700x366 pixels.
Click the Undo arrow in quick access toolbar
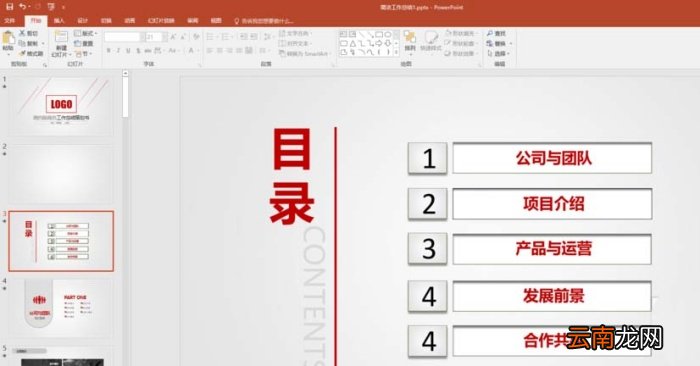(22, 7)
